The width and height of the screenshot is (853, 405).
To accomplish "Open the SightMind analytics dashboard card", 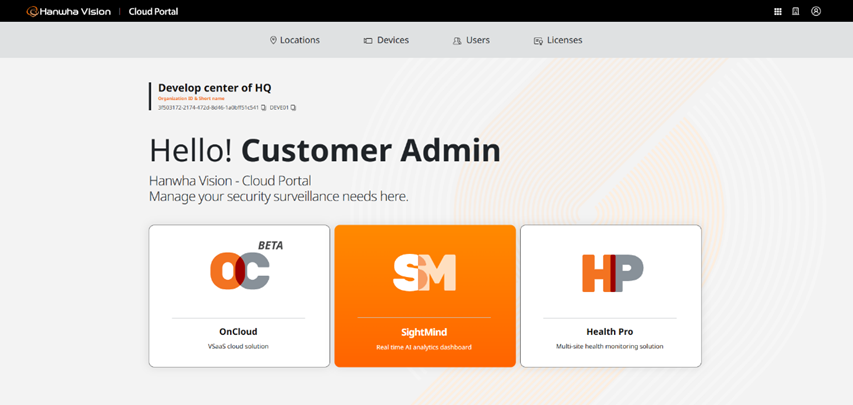I will (x=425, y=296).
